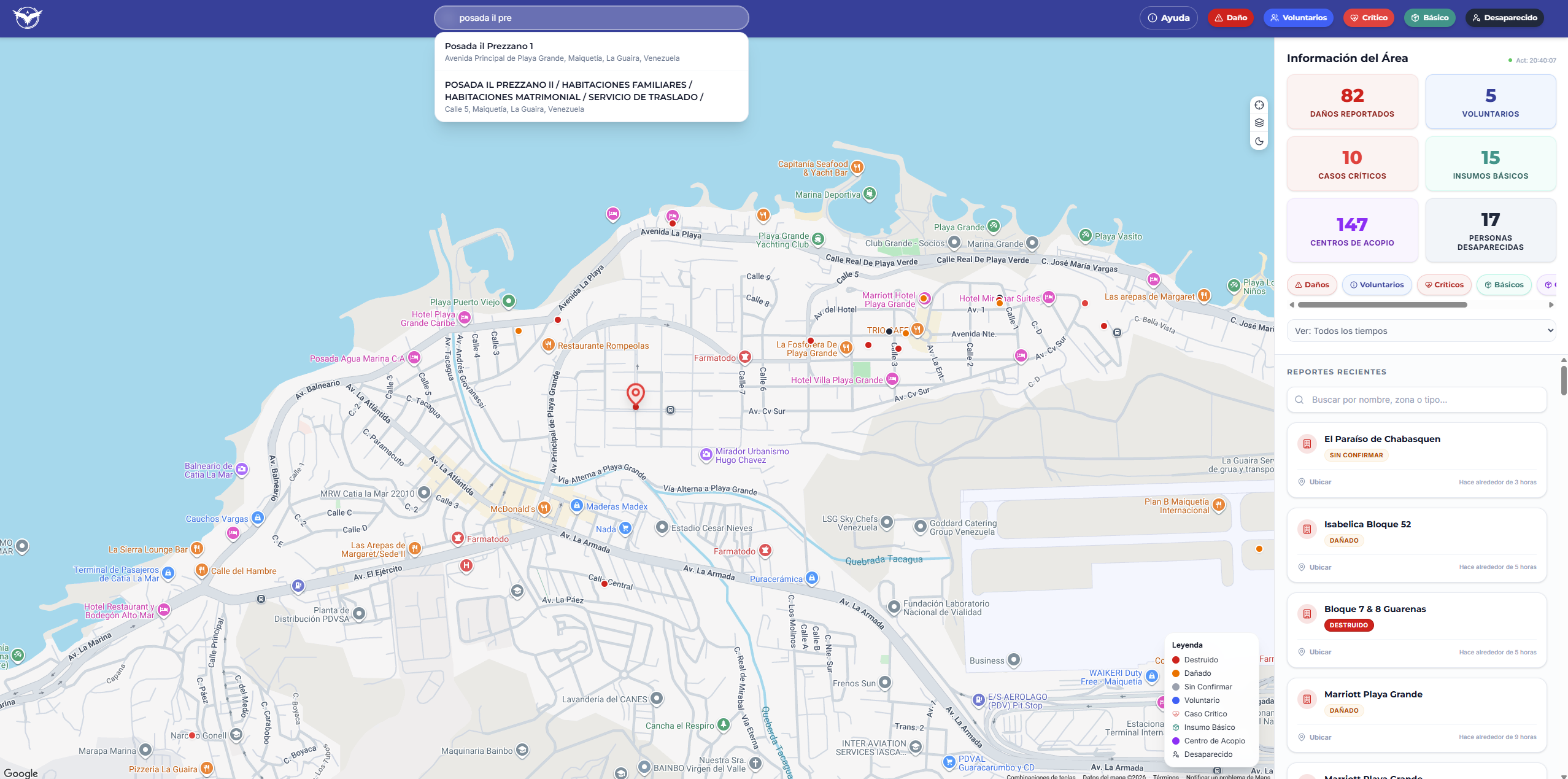Click the Crítico header button

pyautogui.click(x=1369, y=18)
